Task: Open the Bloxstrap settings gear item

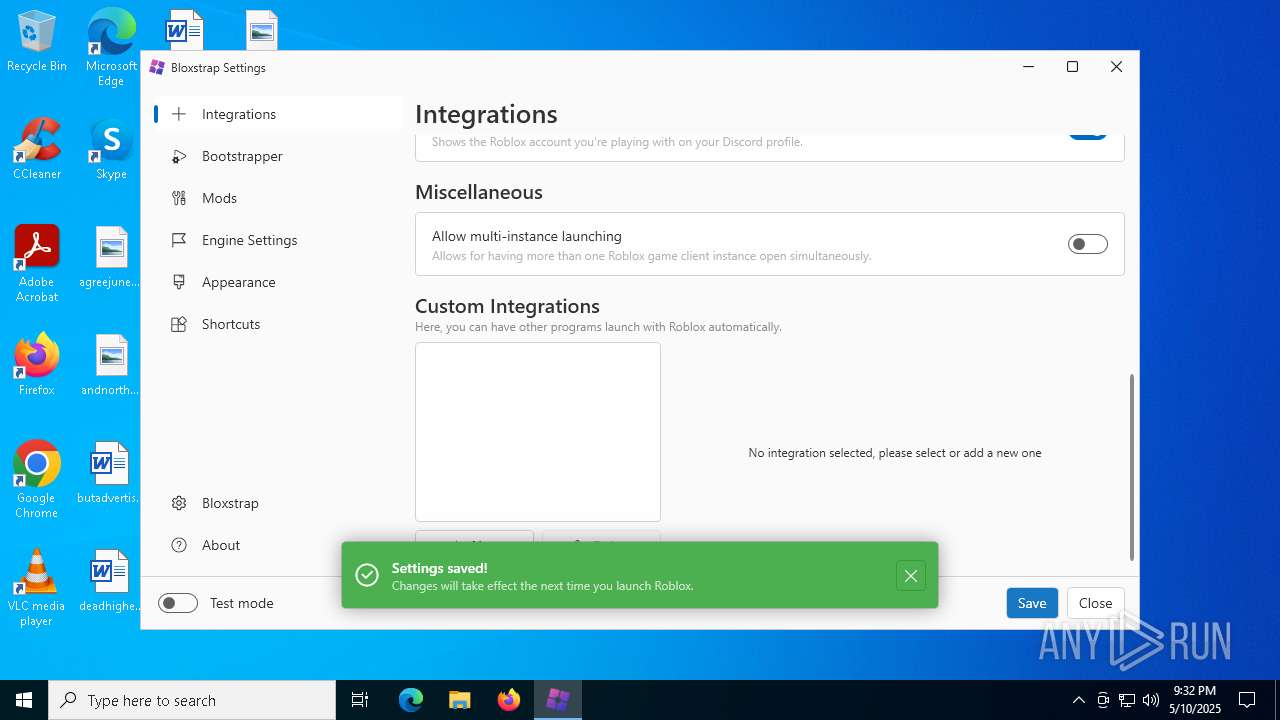Action: tap(277, 503)
